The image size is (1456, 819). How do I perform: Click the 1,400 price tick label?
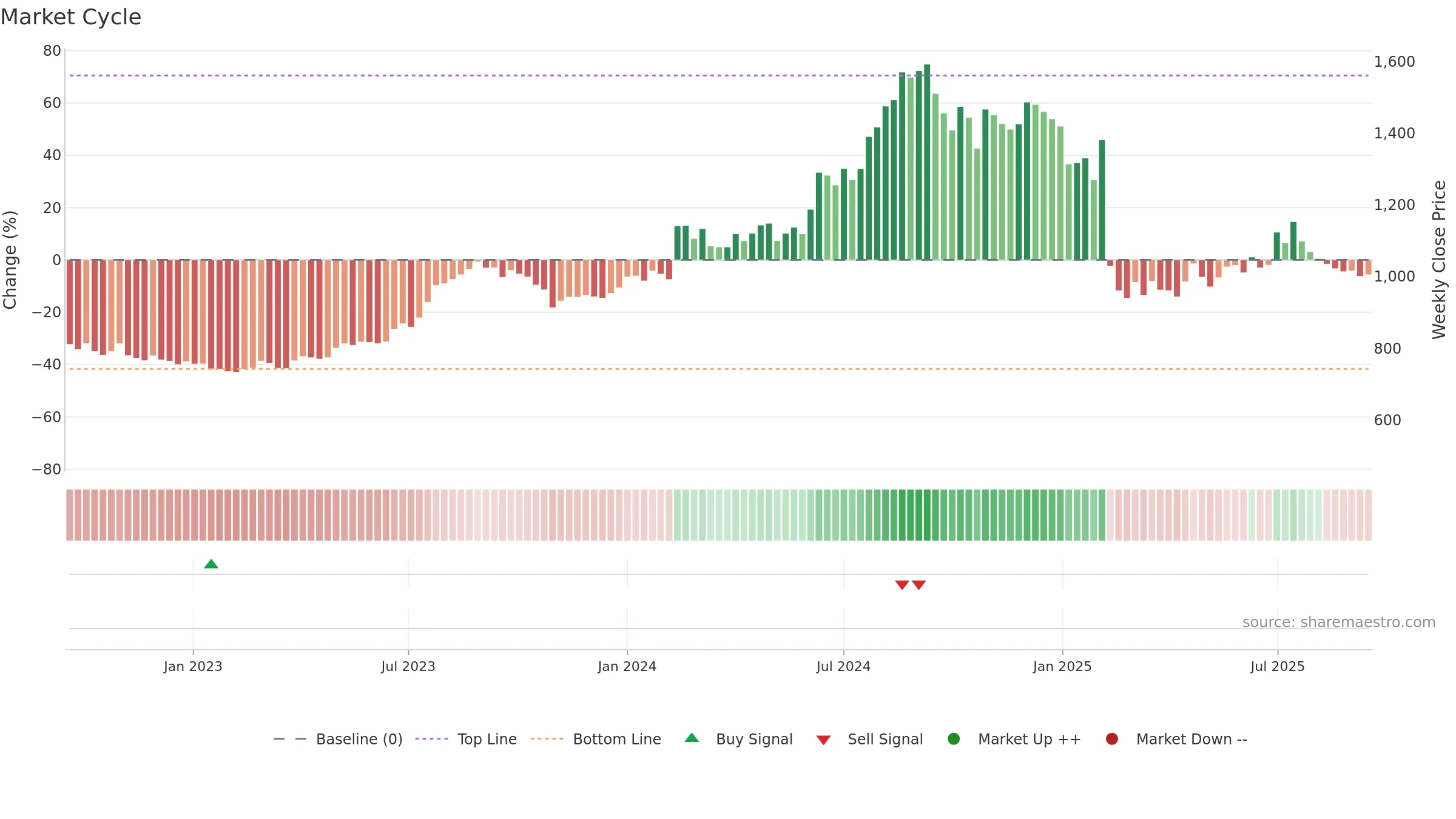point(1394,133)
